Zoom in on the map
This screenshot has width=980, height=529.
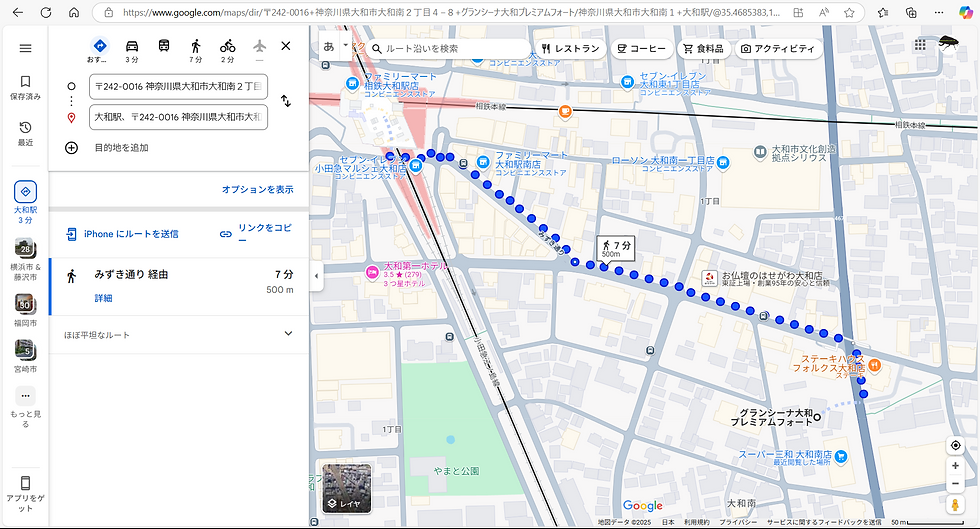coord(955,466)
